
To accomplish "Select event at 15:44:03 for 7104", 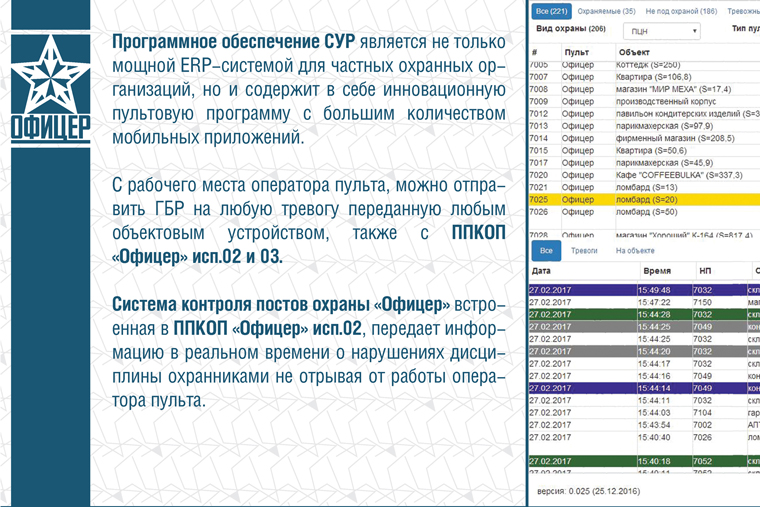I will (x=644, y=412).
